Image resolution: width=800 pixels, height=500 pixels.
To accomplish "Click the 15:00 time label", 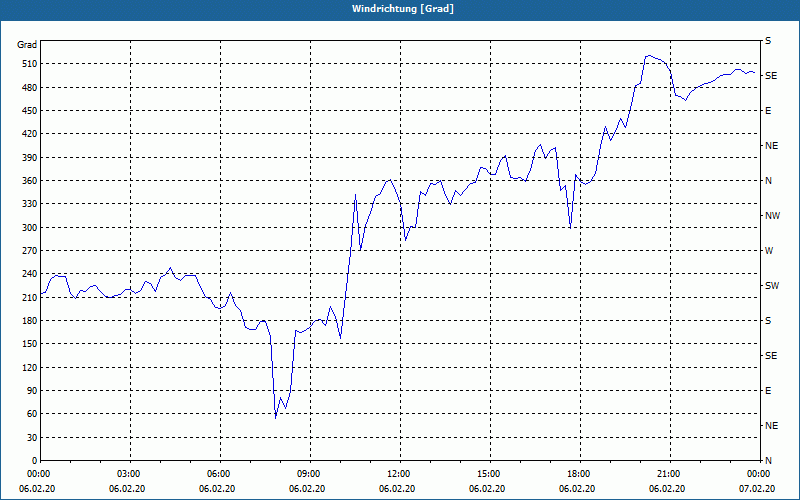I will coord(490,473).
